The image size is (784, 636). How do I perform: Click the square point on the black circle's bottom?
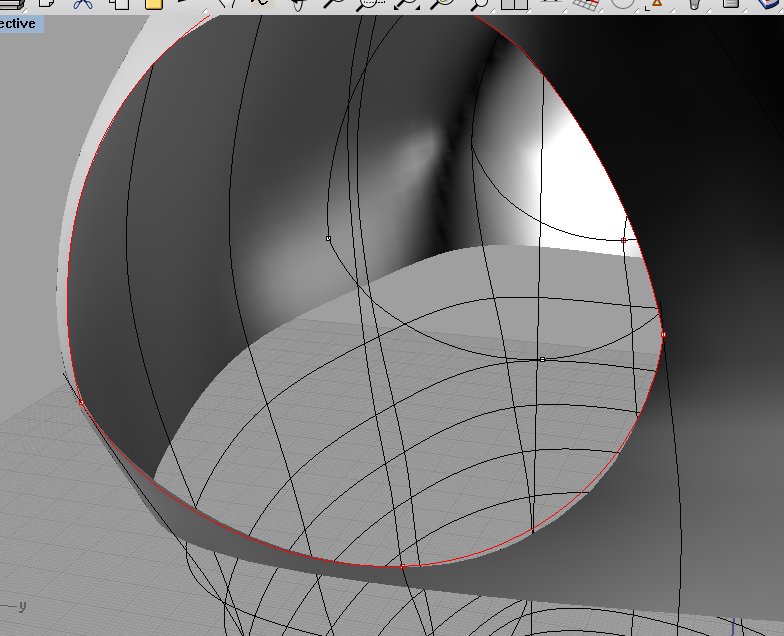(x=542, y=359)
